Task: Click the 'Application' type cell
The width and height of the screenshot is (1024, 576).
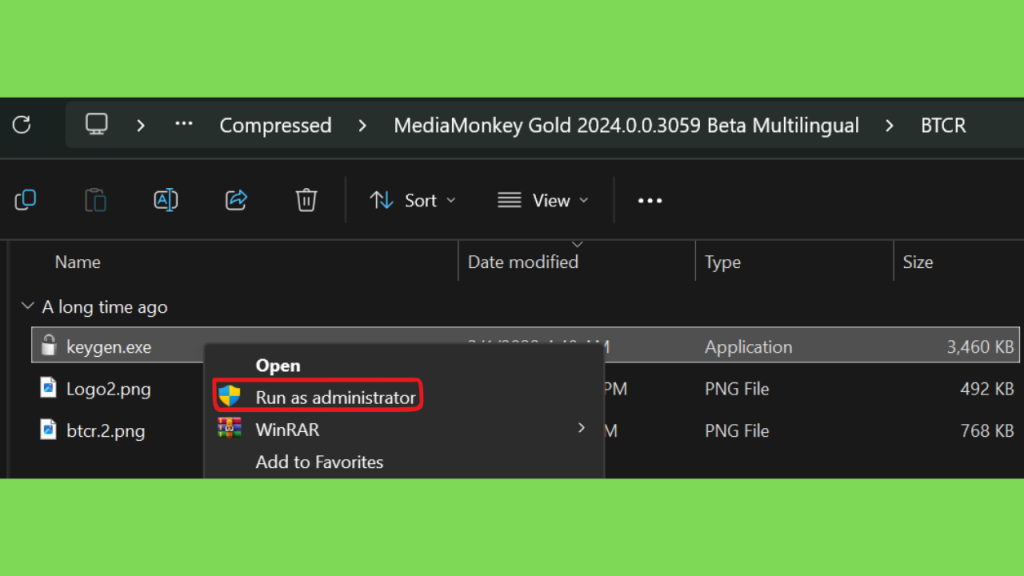Action: click(x=748, y=347)
